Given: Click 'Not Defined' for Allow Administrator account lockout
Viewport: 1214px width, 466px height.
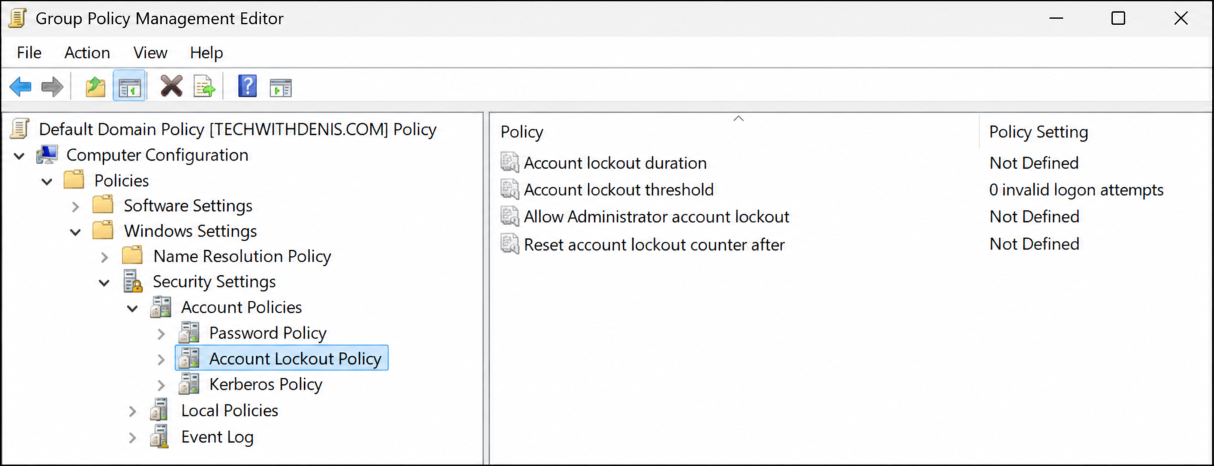Looking at the screenshot, I should pyautogui.click(x=1034, y=217).
